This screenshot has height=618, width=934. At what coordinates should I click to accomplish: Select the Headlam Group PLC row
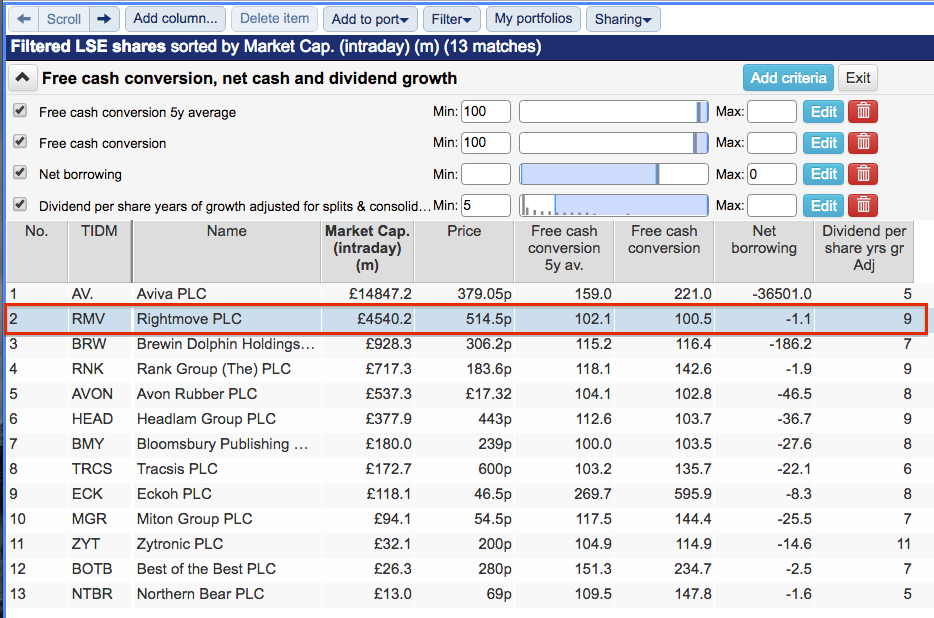pyautogui.click(x=460, y=419)
